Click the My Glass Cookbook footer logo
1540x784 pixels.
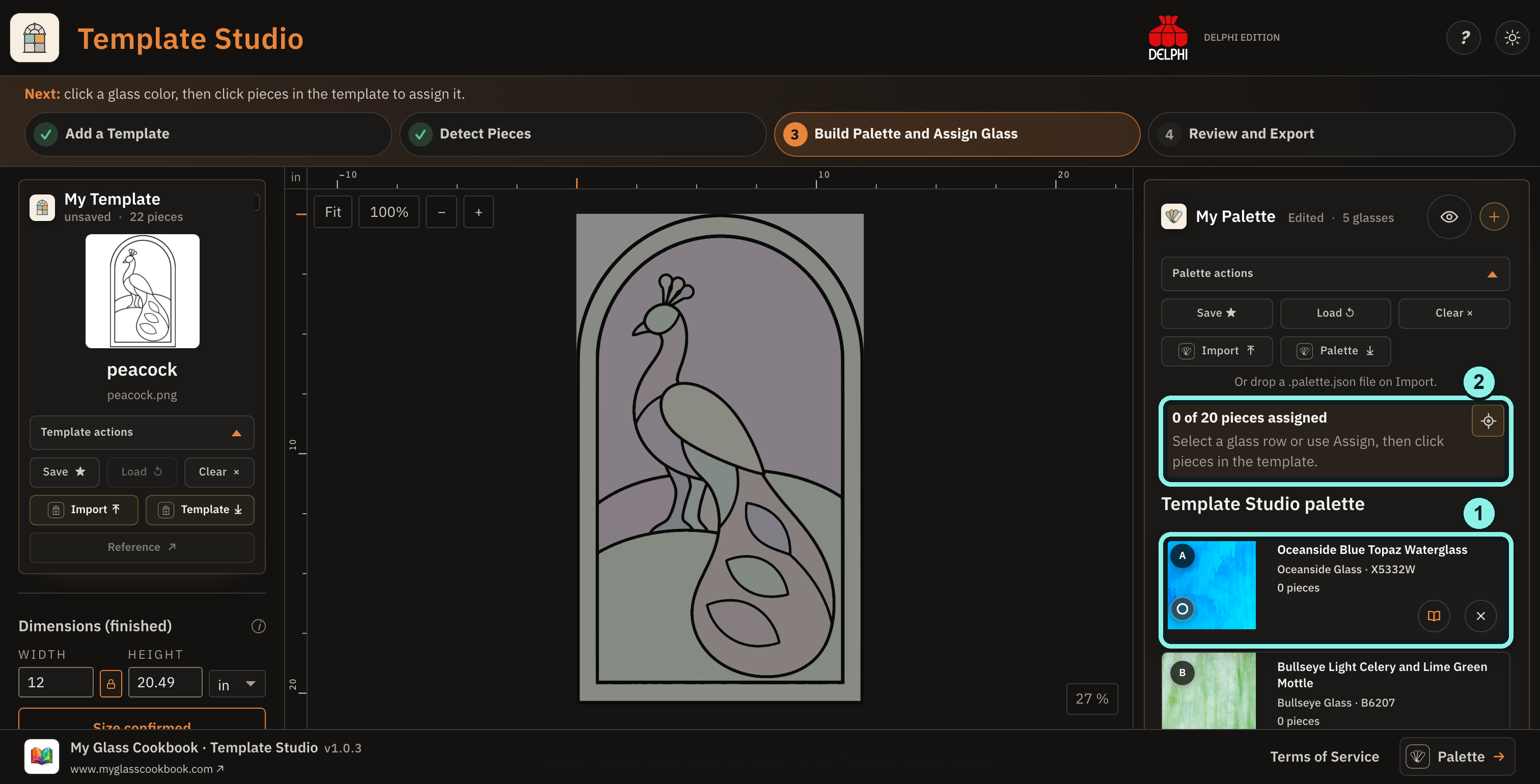pos(41,756)
